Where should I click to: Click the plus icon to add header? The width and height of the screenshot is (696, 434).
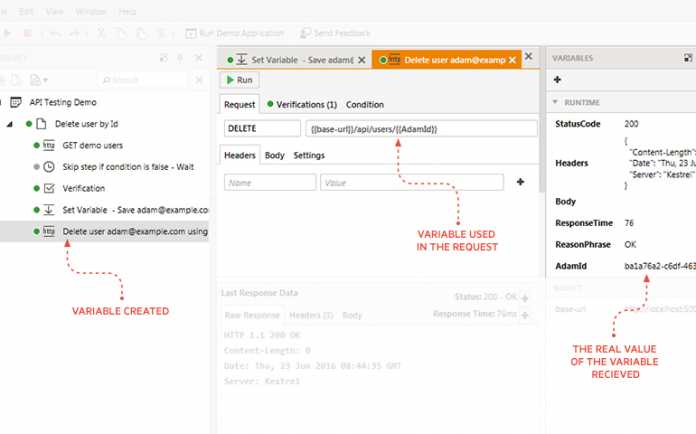[x=520, y=182]
